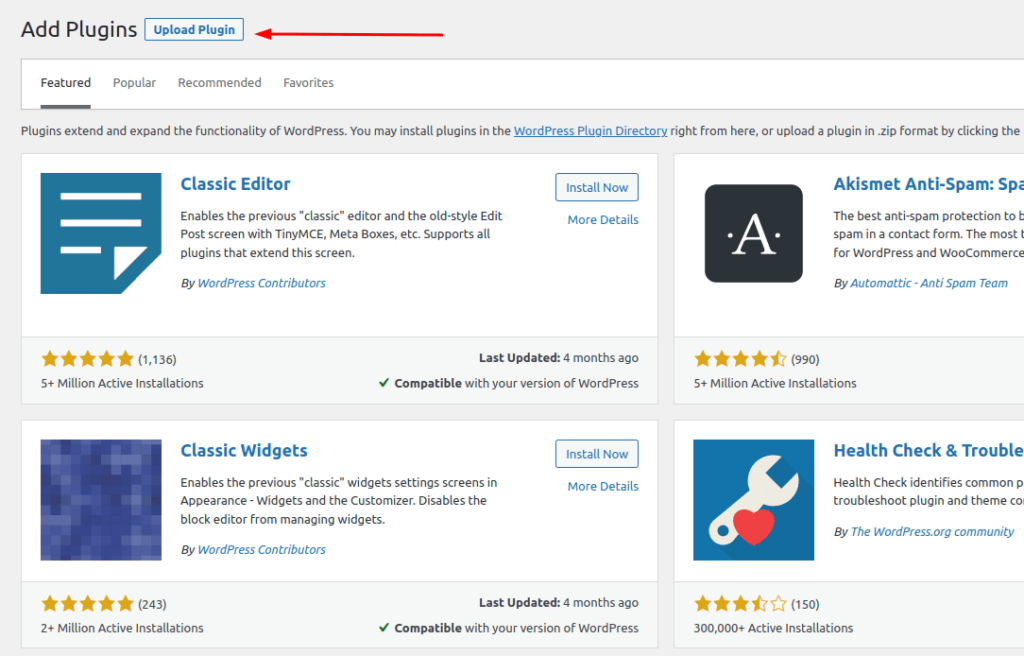The width and height of the screenshot is (1024, 656).
Task: Click the 300,000+ Active Installations text
Action: pyautogui.click(x=773, y=629)
